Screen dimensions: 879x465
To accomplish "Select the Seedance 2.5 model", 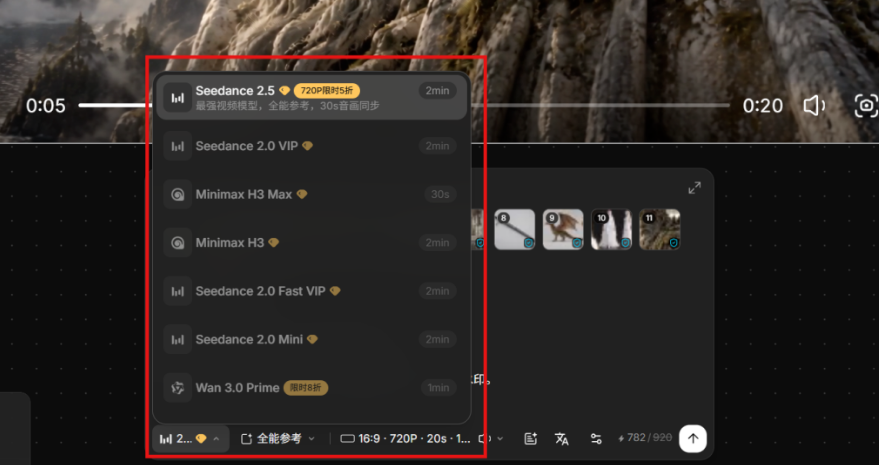I will [x=311, y=98].
